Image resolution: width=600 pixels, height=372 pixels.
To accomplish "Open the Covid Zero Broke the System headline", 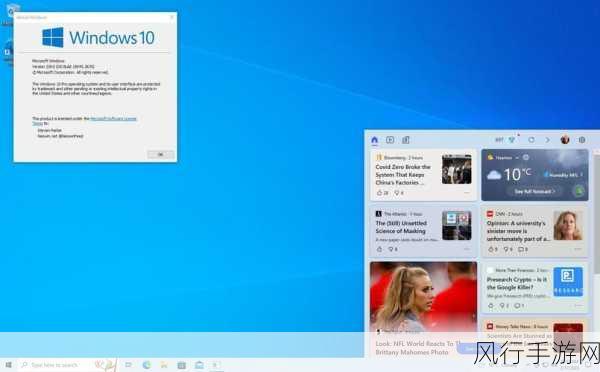I will click(403, 175).
